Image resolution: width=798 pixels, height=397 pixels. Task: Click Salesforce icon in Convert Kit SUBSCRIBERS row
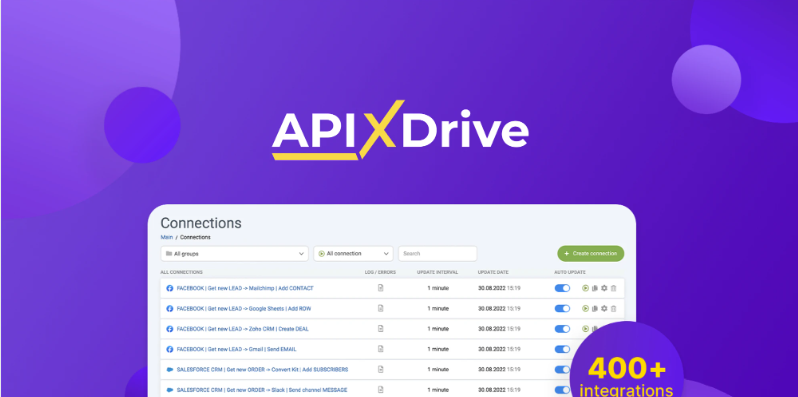click(170, 370)
